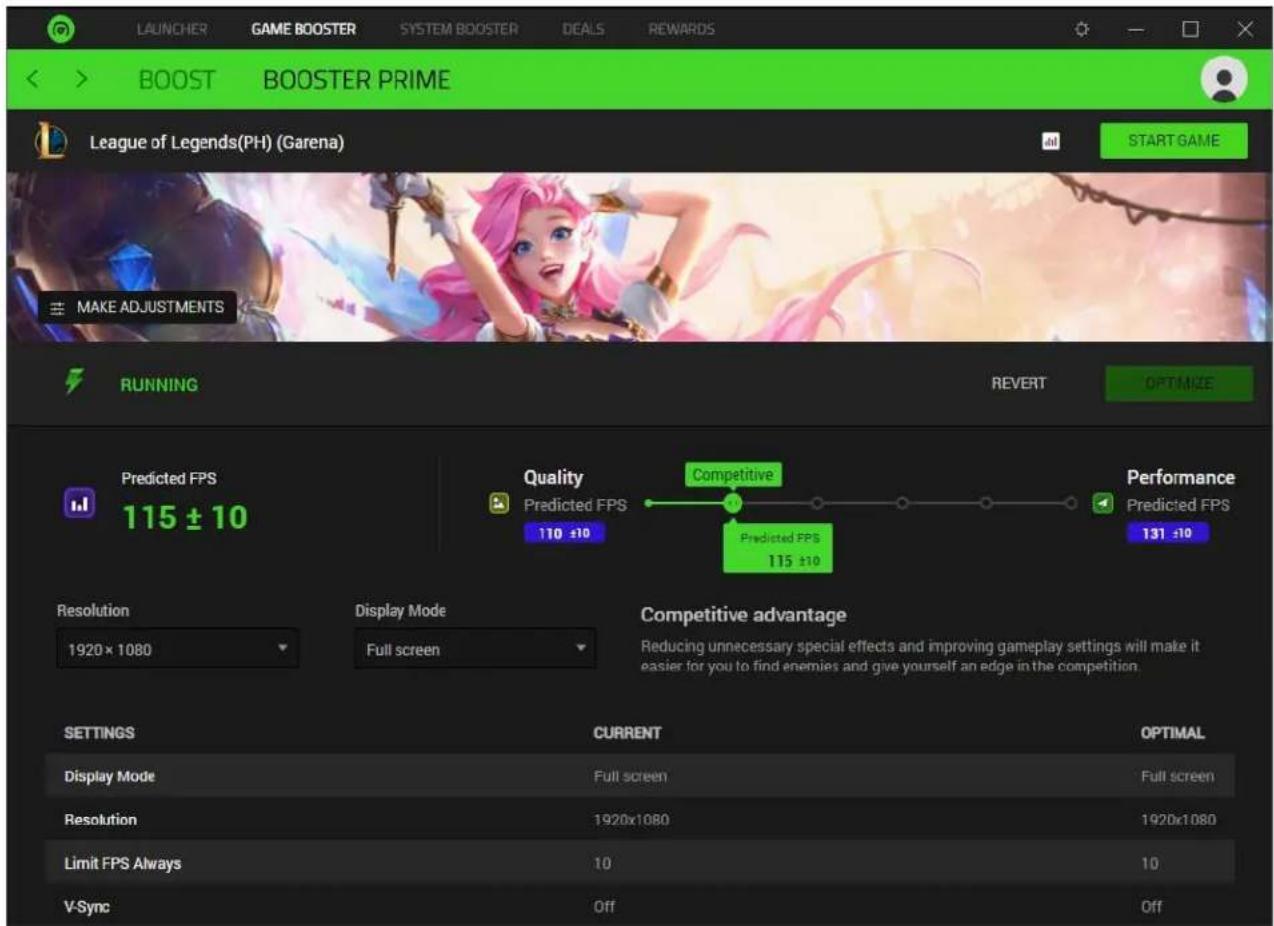Screen dimensions: 1274x926
Task: Open the Rewards tab
Action: click(x=681, y=29)
